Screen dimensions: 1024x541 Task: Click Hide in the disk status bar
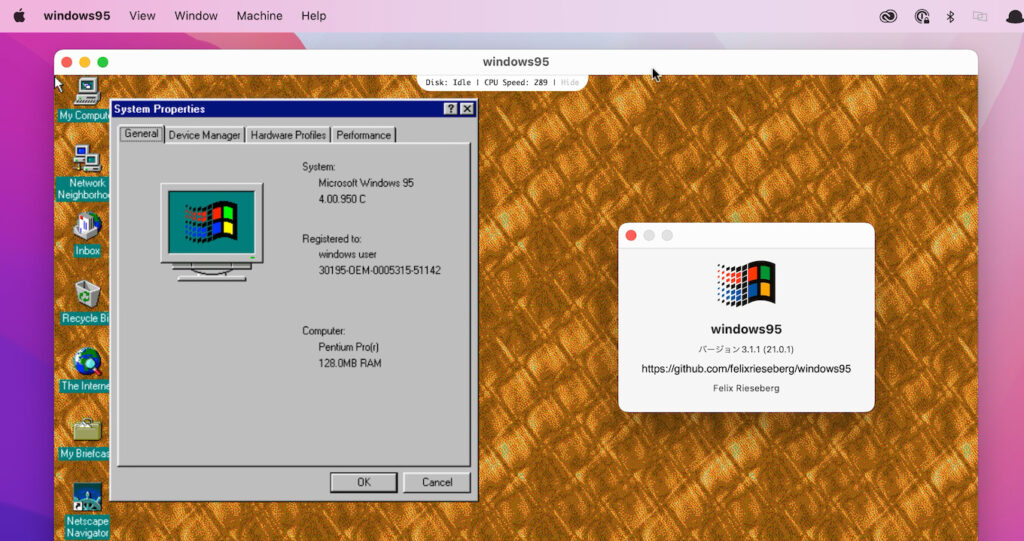[569, 83]
